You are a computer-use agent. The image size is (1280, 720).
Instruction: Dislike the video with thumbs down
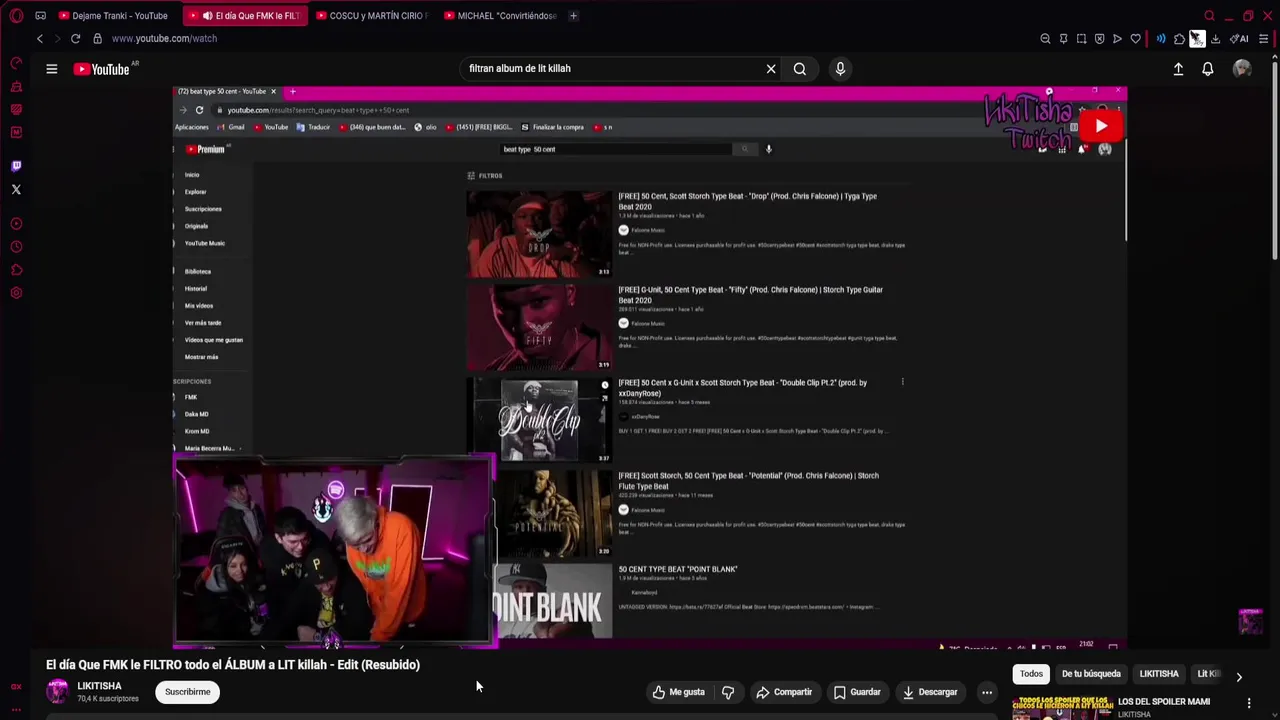point(728,692)
